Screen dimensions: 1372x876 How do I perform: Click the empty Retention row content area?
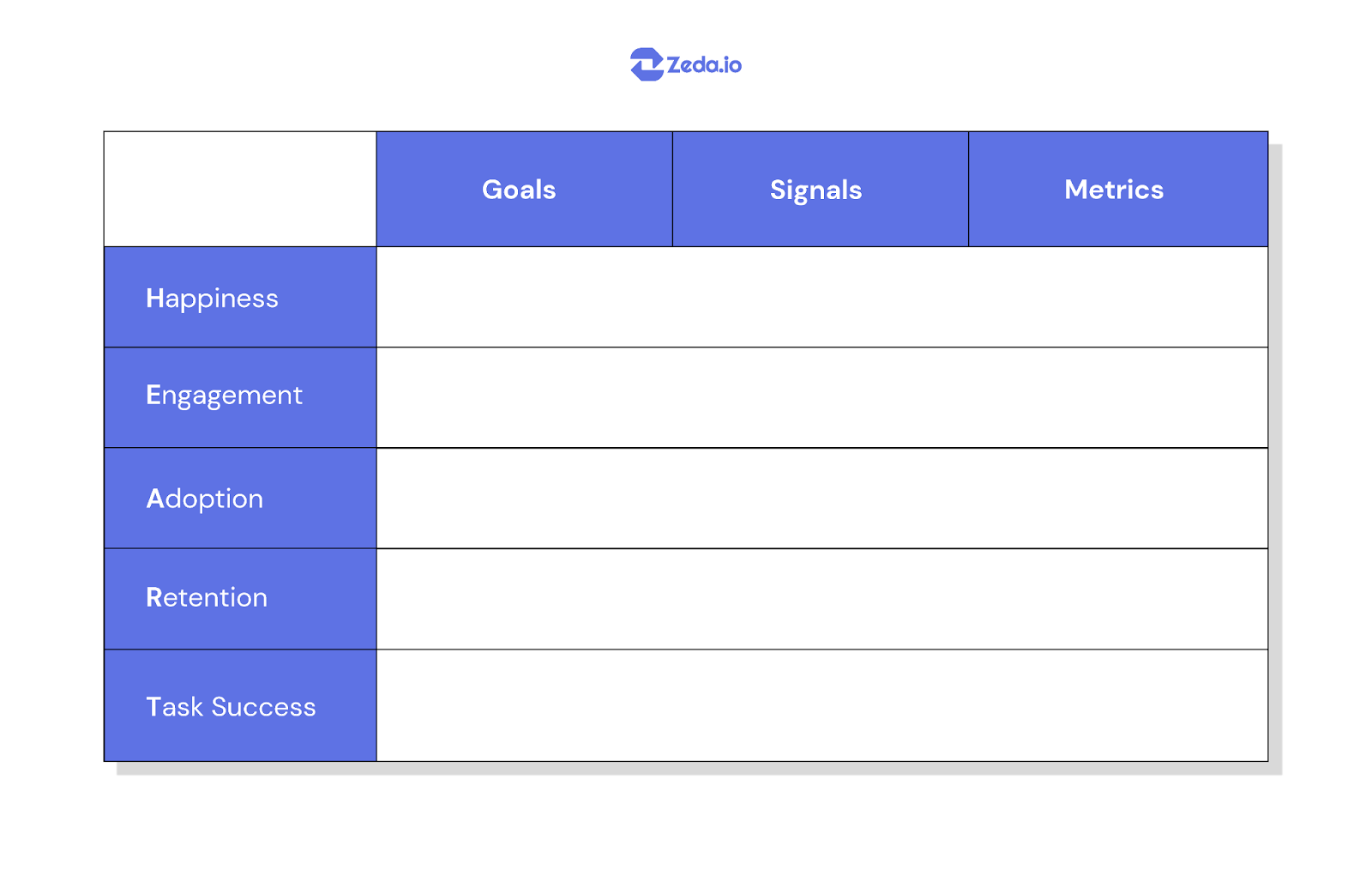point(821,599)
